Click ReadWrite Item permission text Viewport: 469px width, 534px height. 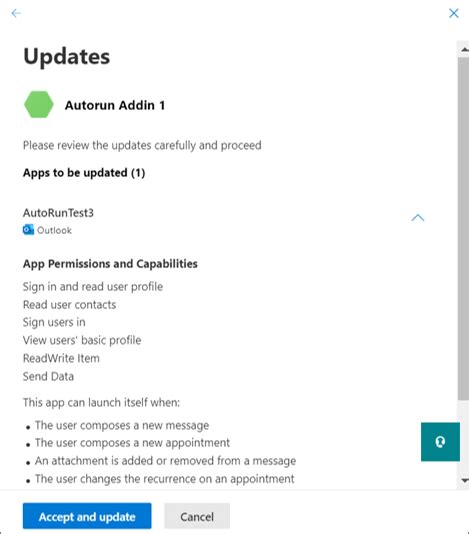61,358
